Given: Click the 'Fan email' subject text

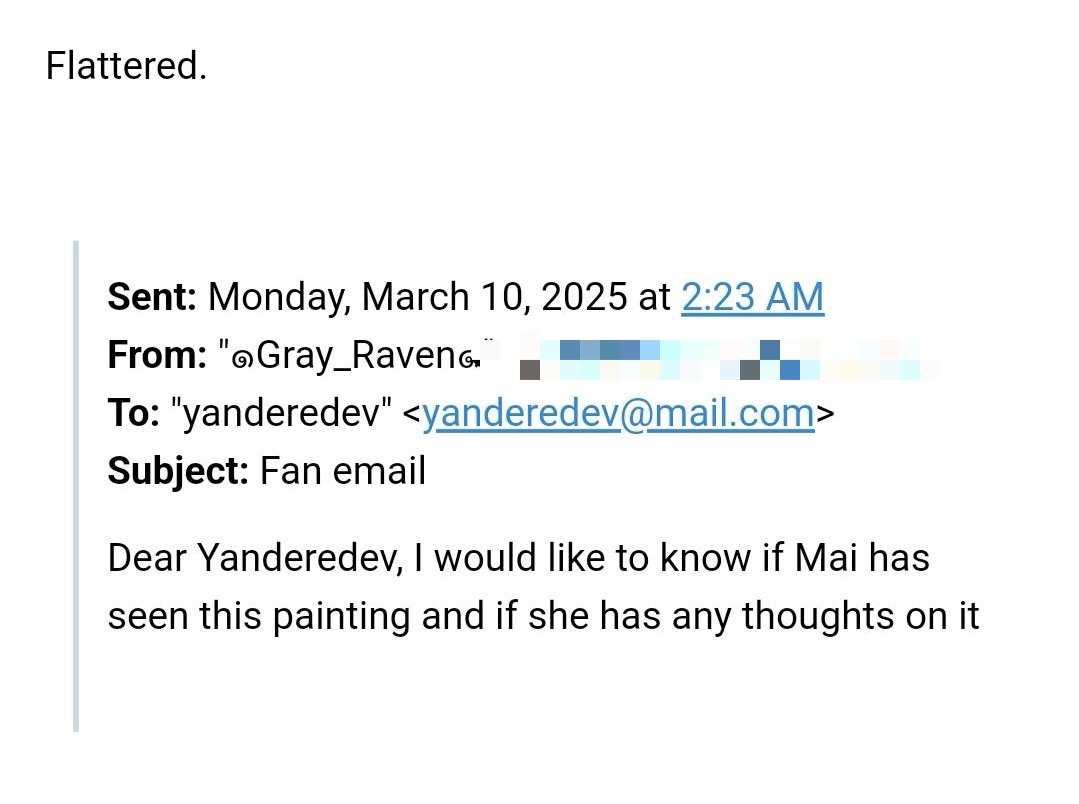Looking at the screenshot, I should [343, 472].
